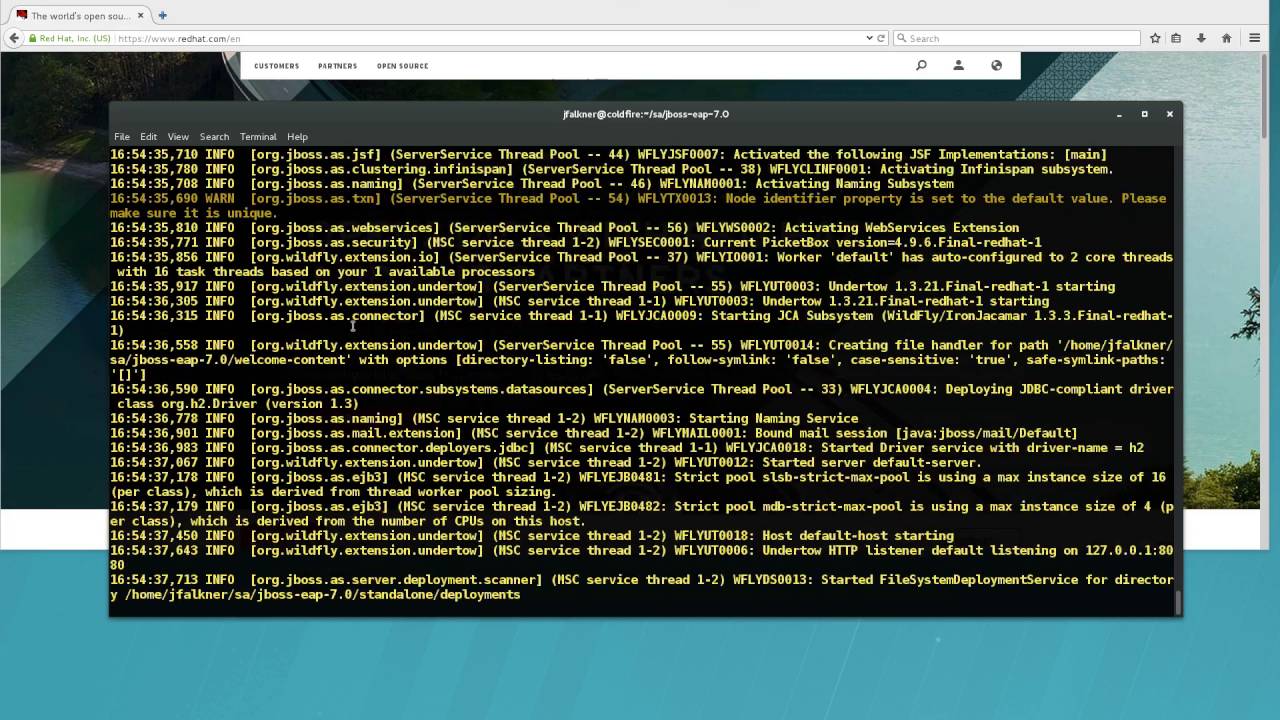Open a new Firefox tab
Image resolution: width=1280 pixels, height=720 pixels.
tap(162, 15)
